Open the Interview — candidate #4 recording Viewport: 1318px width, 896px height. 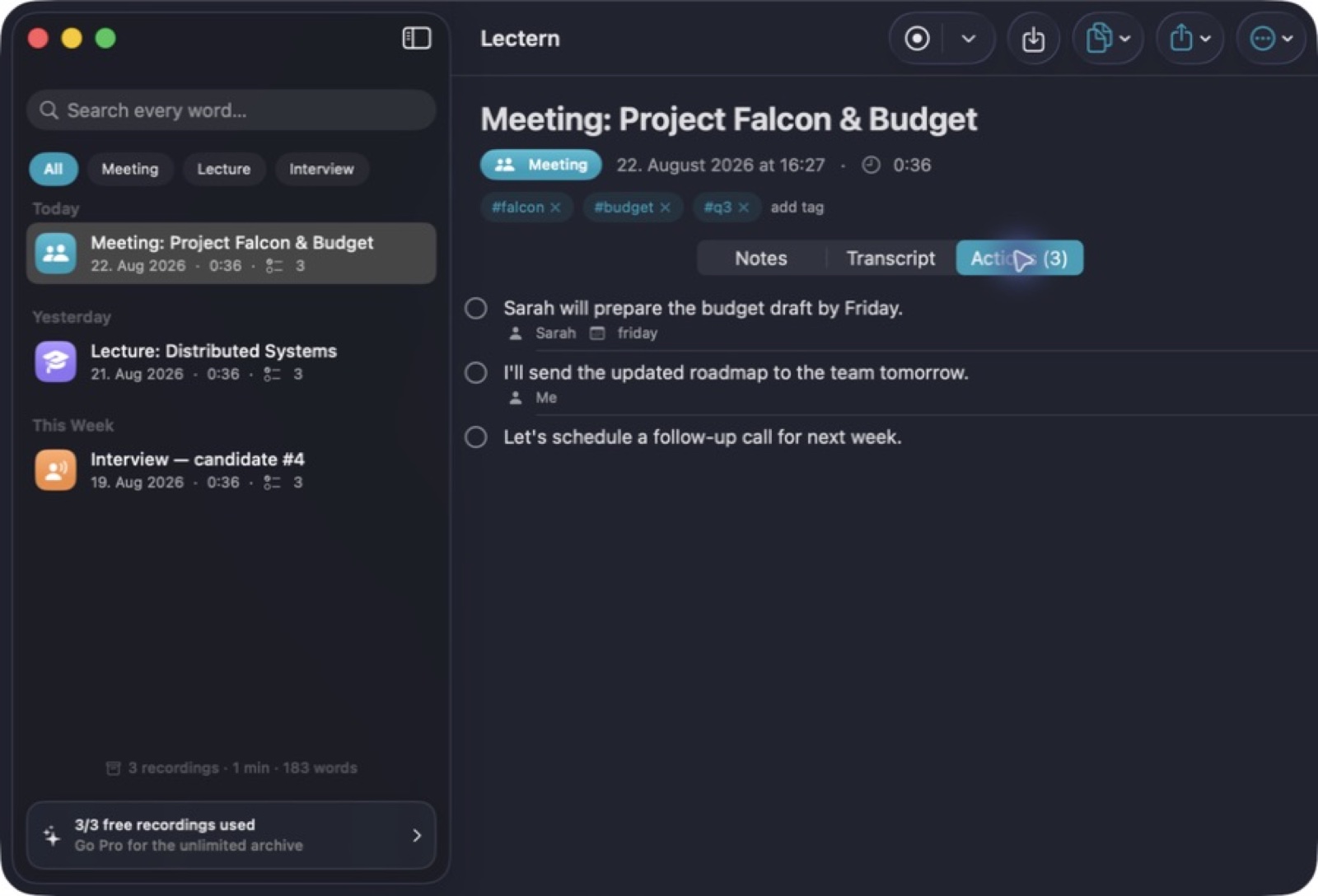(x=231, y=470)
